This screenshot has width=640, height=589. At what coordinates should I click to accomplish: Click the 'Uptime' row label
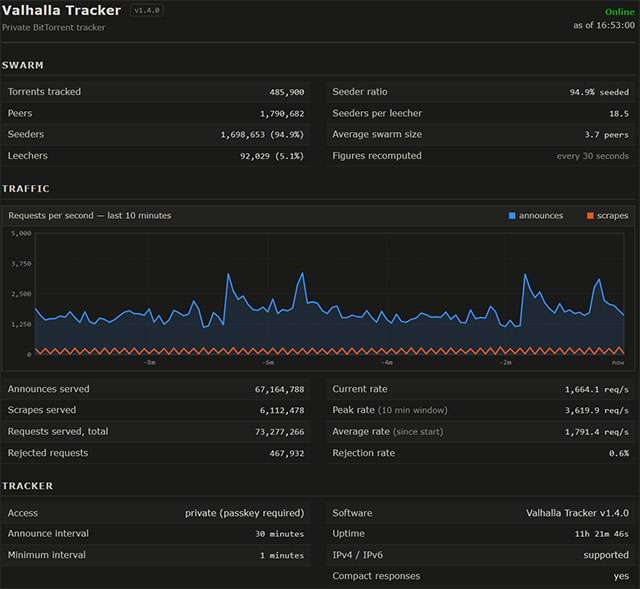pos(348,533)
